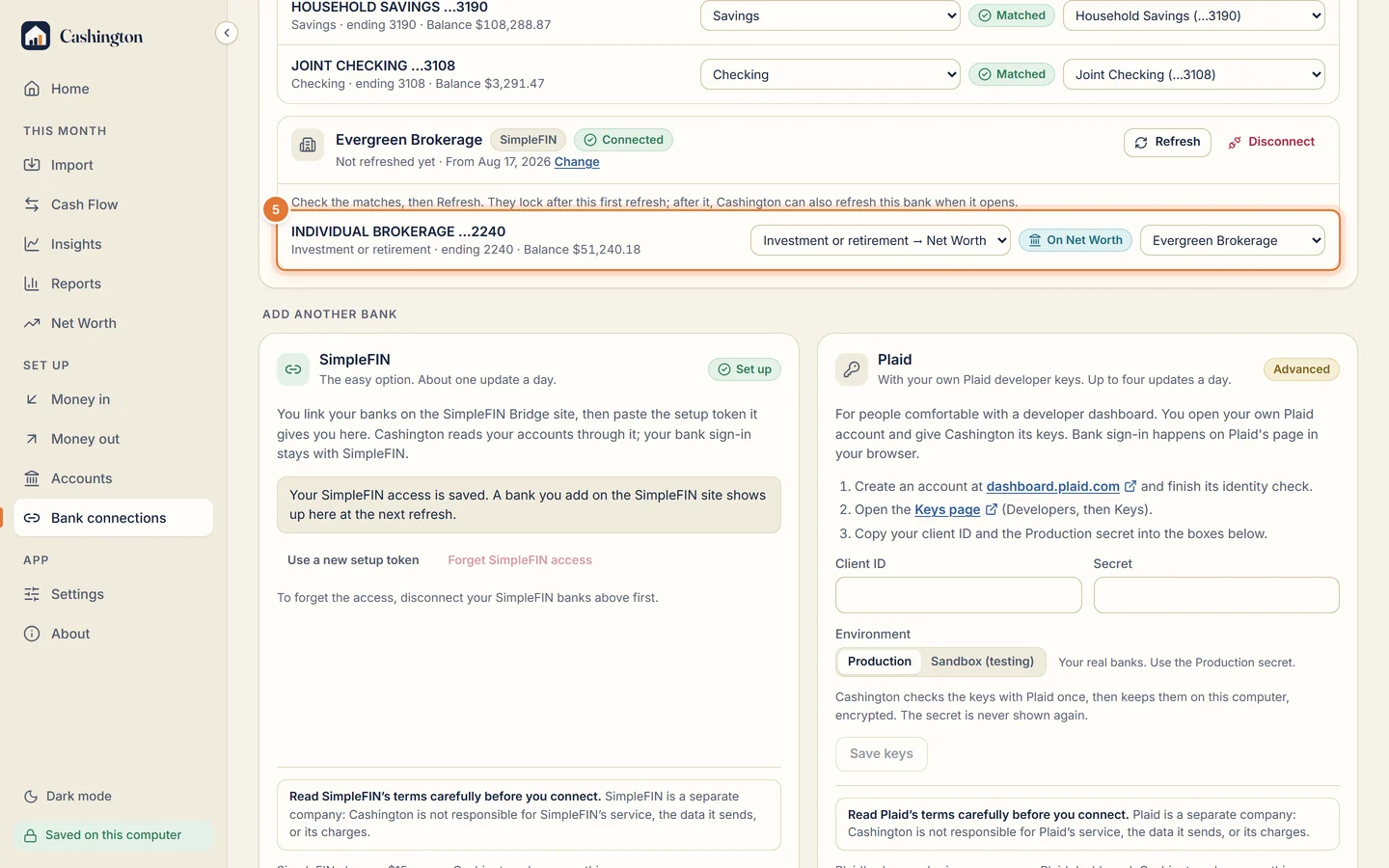The image size is (1389, 868).
Task: Click the Net Worth trend icon
Action: tap(32, 323)
